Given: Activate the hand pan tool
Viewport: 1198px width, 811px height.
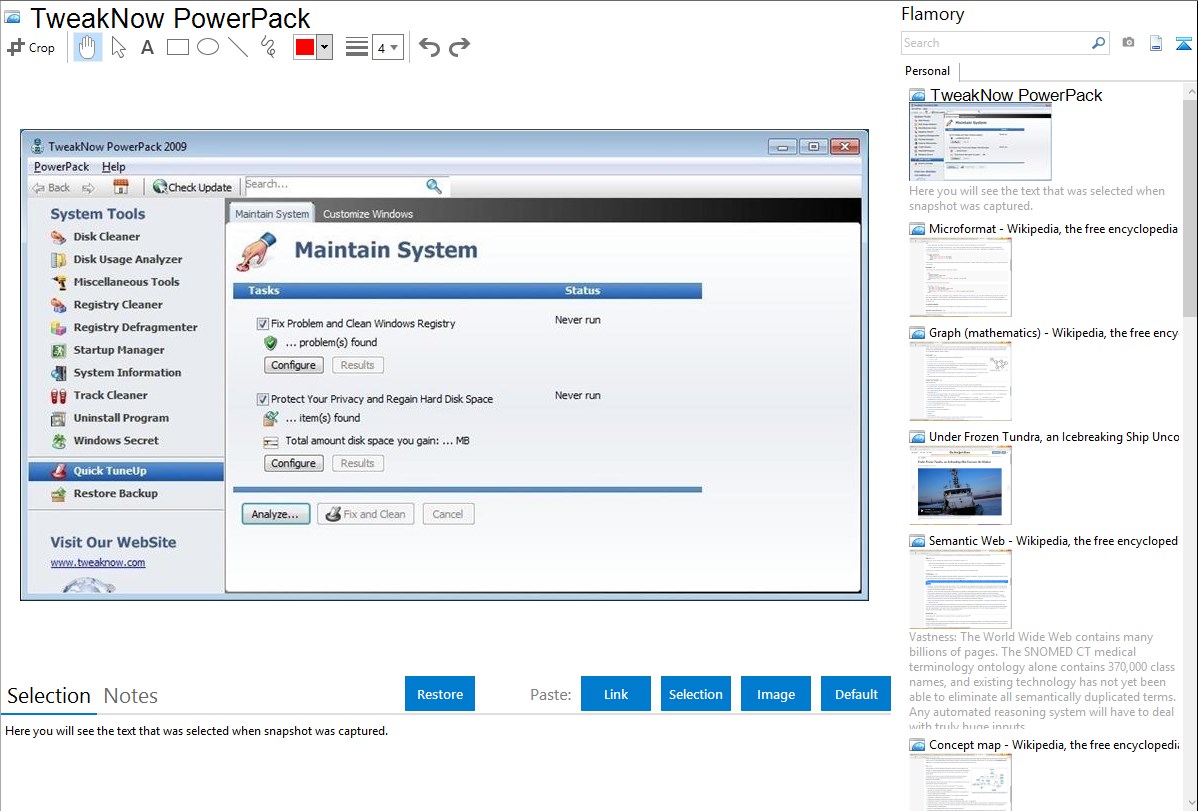Looking at the screenshot, I should (x=87, y=47).
